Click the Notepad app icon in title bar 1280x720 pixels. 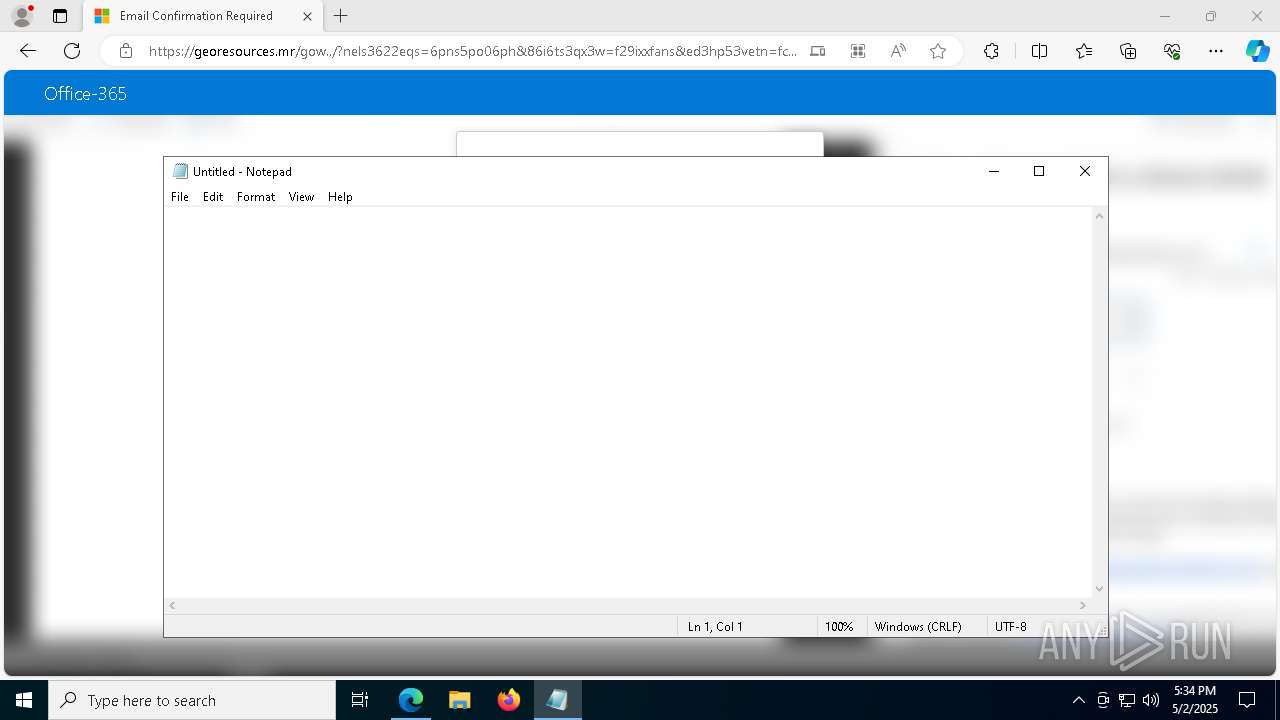pos(180,171)
